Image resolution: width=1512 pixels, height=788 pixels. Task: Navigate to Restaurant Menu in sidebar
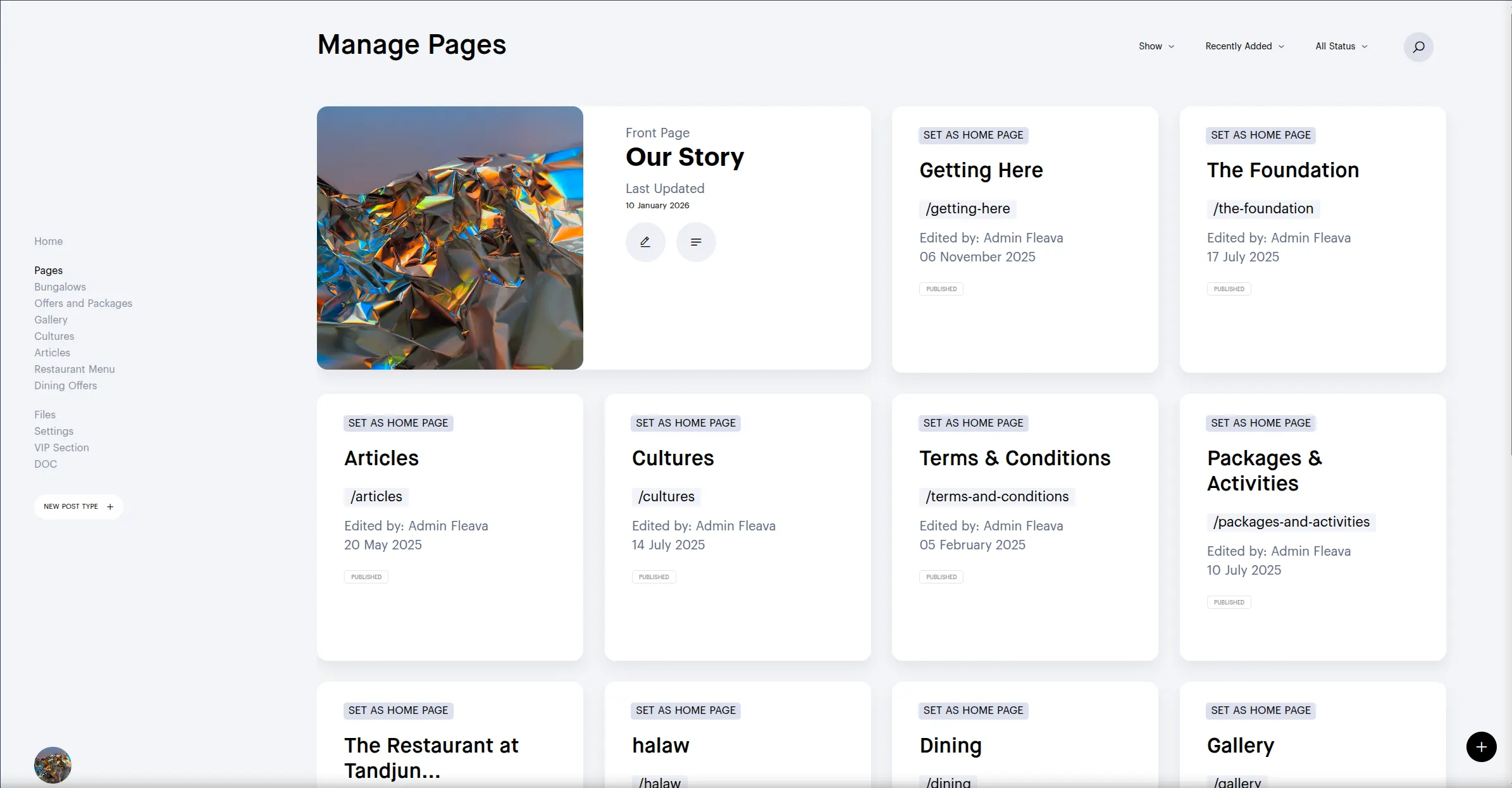(x=74, y=369)
